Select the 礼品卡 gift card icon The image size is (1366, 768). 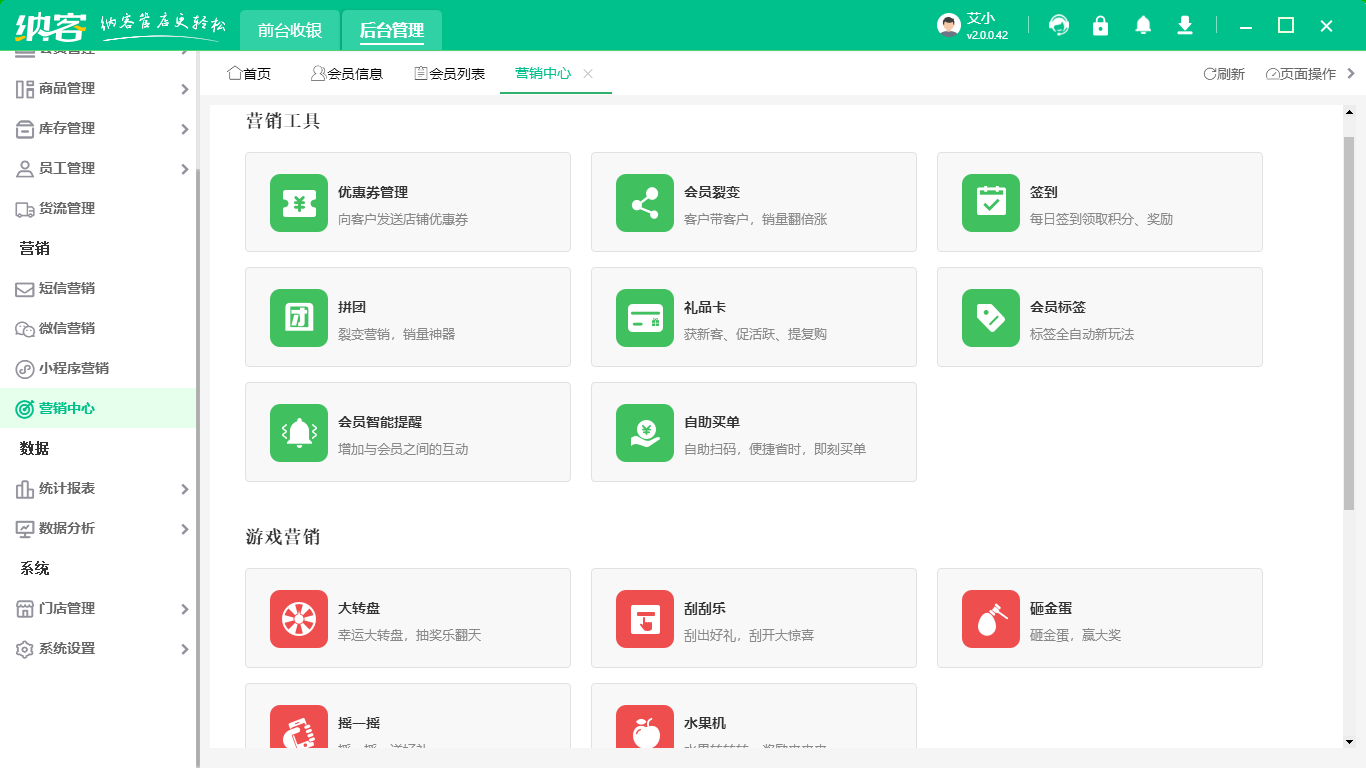point(645,318)
